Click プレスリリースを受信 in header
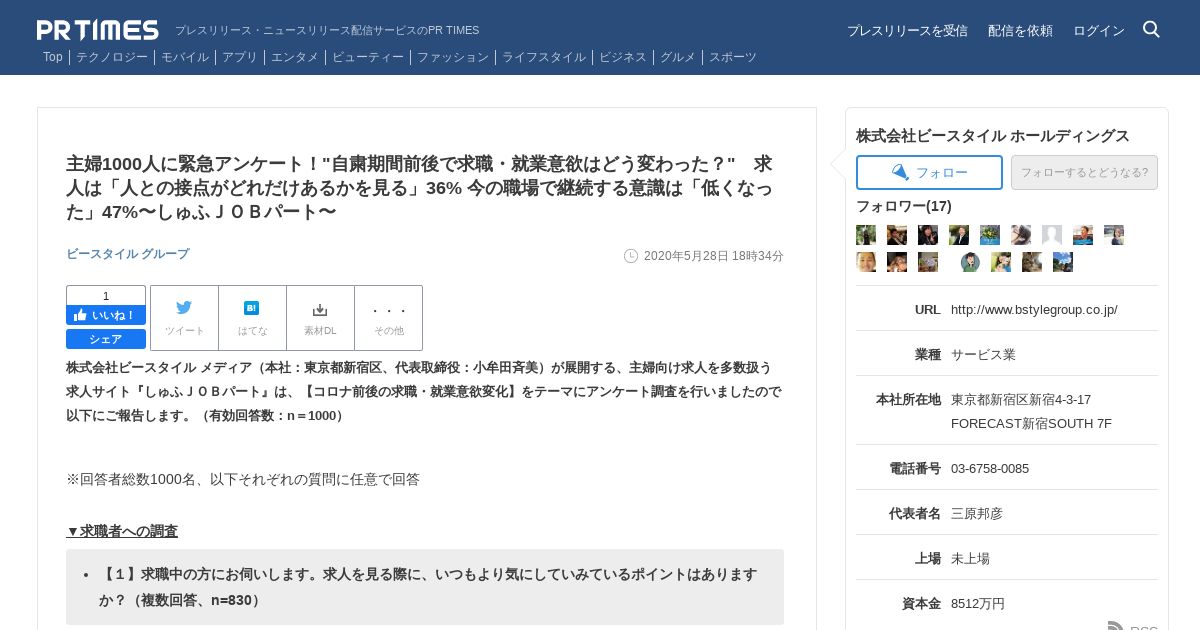Viewport: 1200px width, 630px height. coord(907,31)
